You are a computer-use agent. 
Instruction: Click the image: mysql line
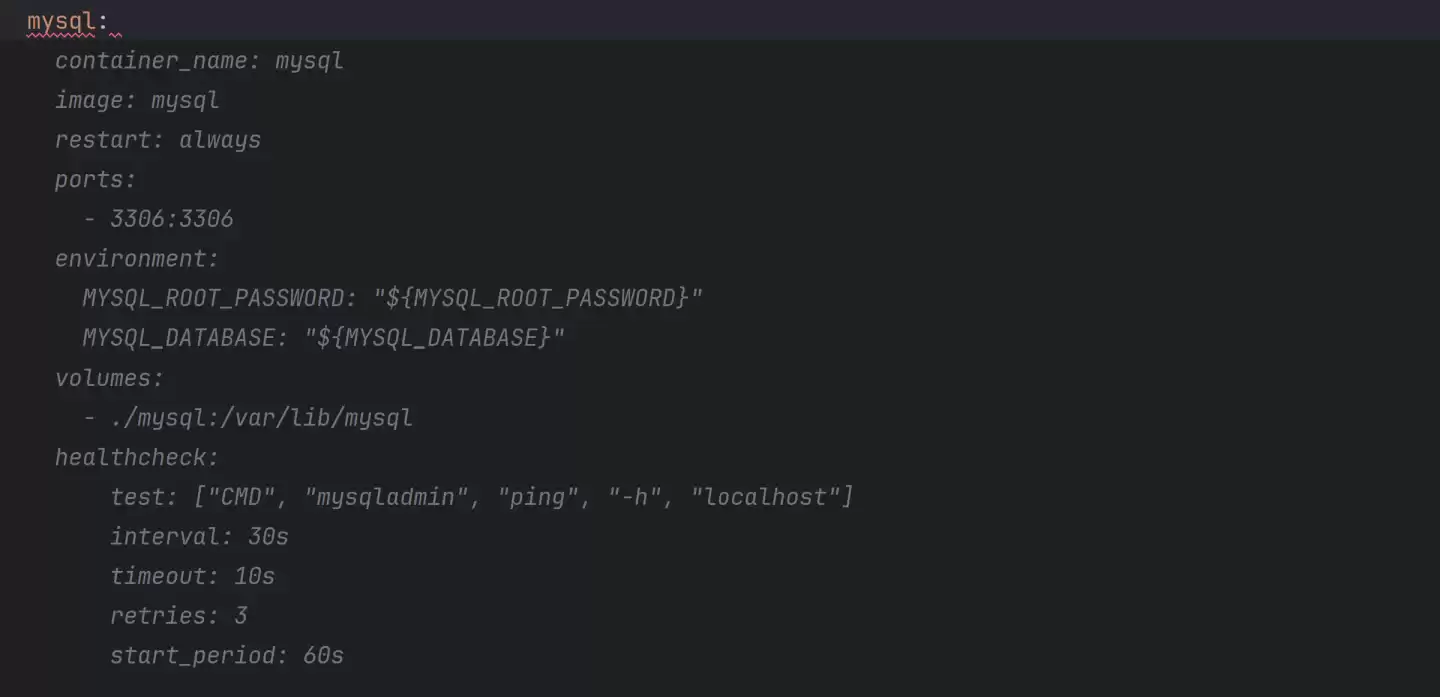coord(137,101)
